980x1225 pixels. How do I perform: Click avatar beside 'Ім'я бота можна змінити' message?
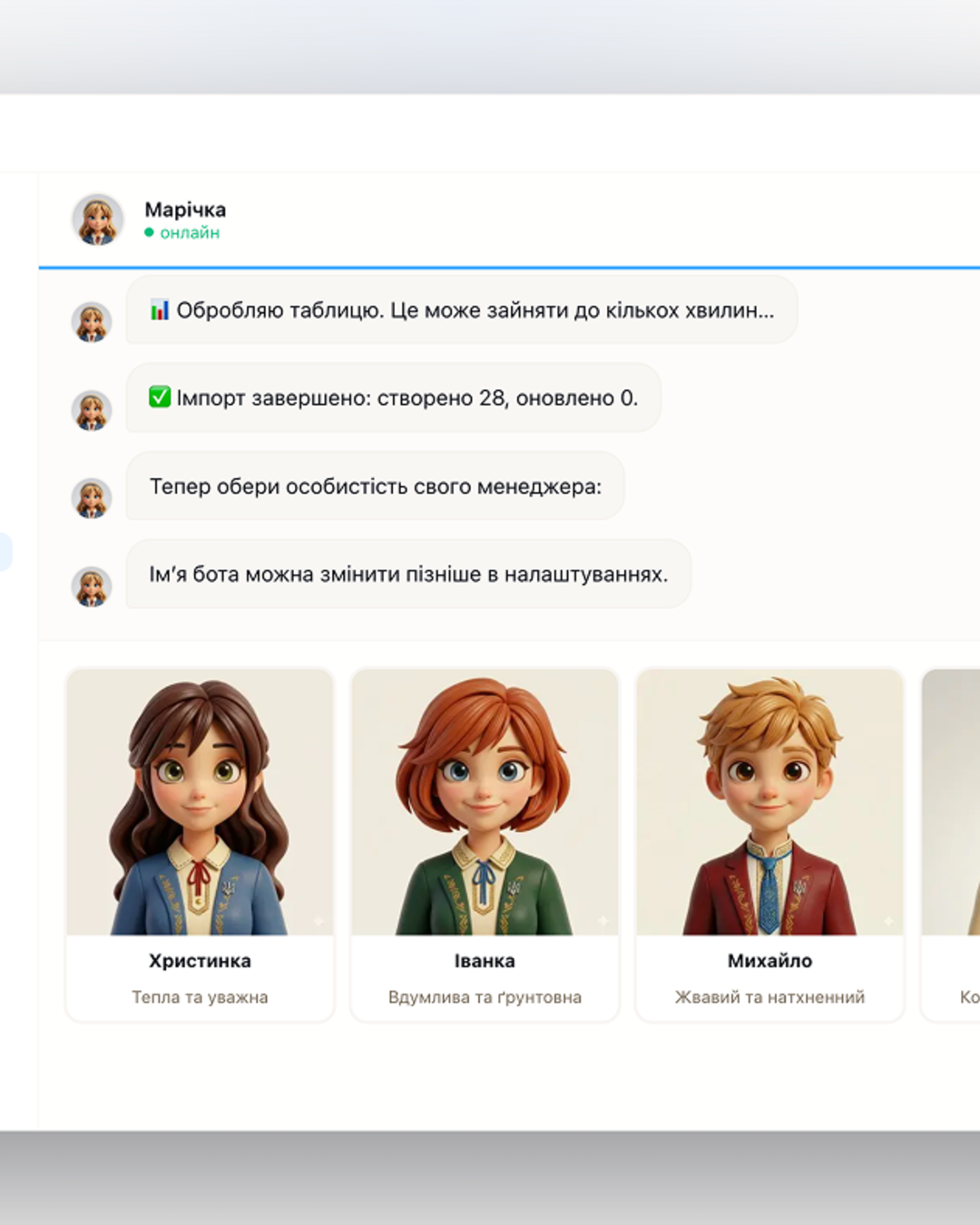point(92,586)
